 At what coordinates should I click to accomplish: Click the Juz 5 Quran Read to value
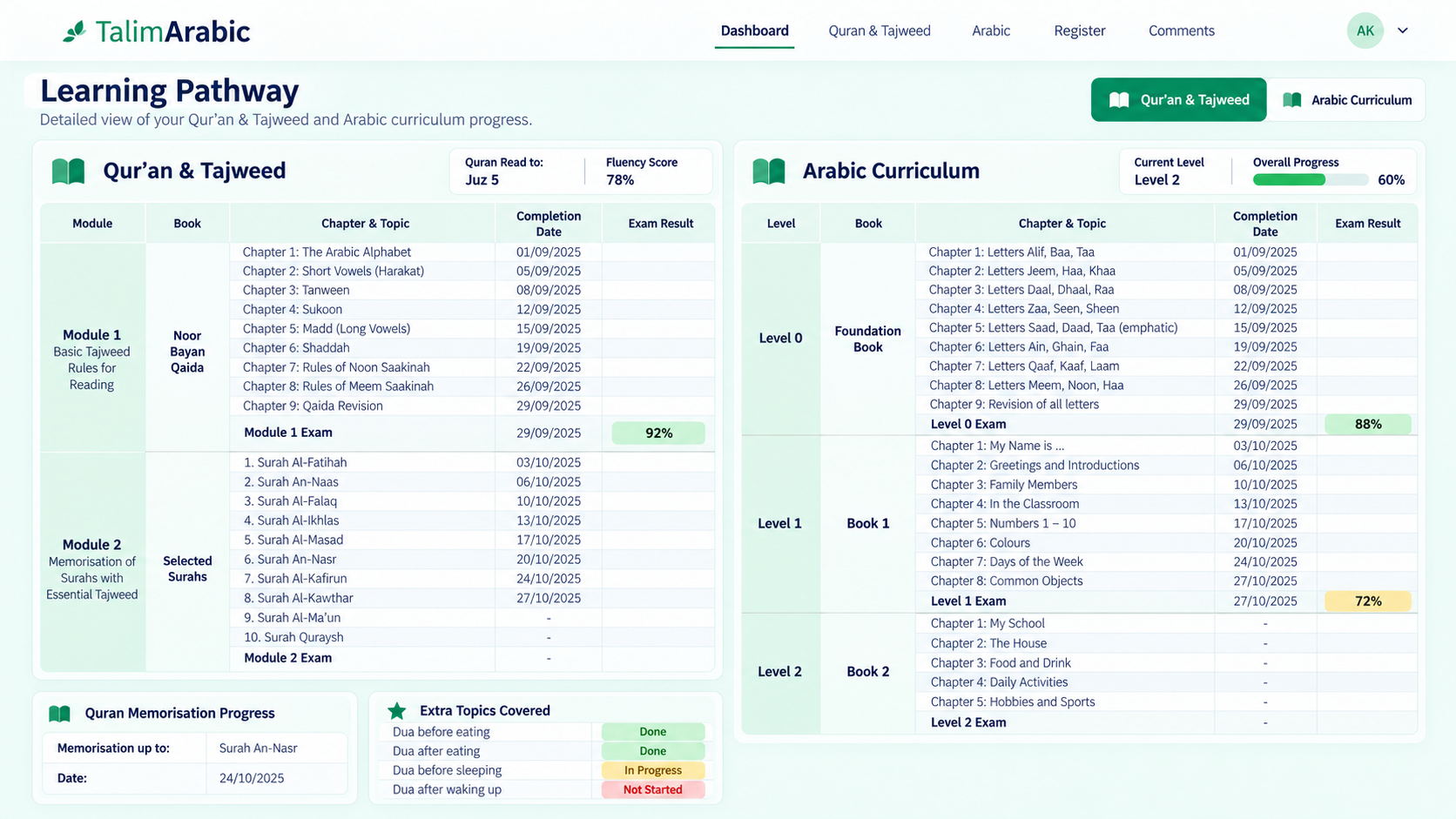tap(482, 180)
